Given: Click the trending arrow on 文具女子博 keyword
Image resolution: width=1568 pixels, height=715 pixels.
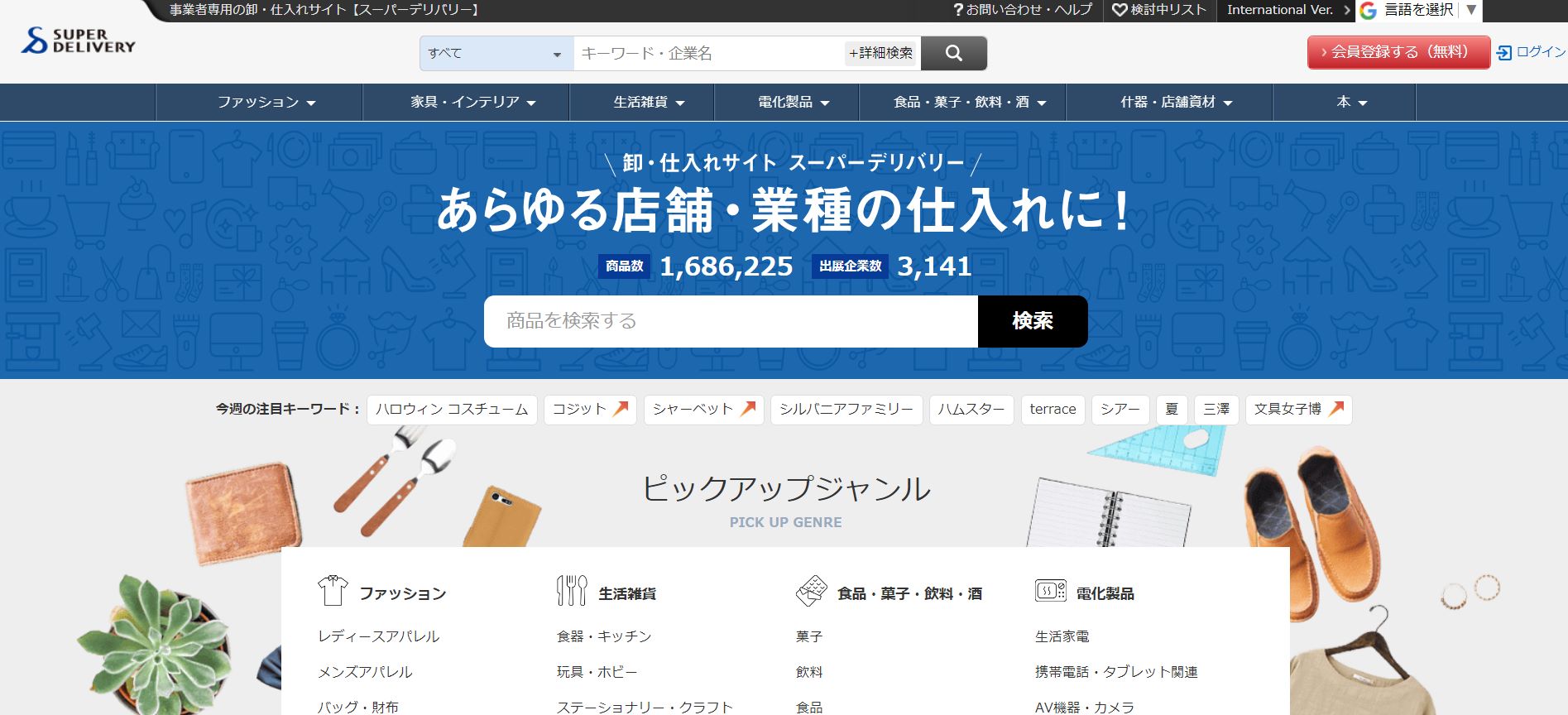Looking at the screenshot, I should (1336, 408).
